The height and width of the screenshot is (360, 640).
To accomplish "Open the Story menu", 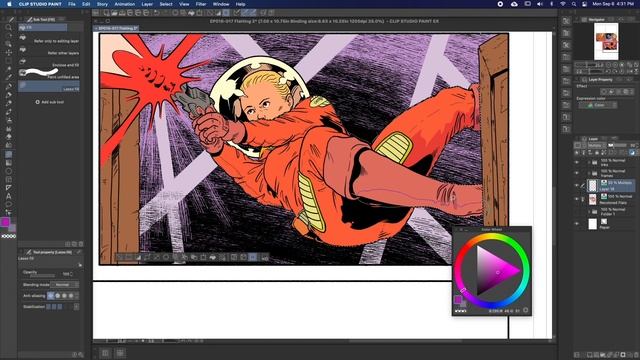I will [x=102, y=4].
